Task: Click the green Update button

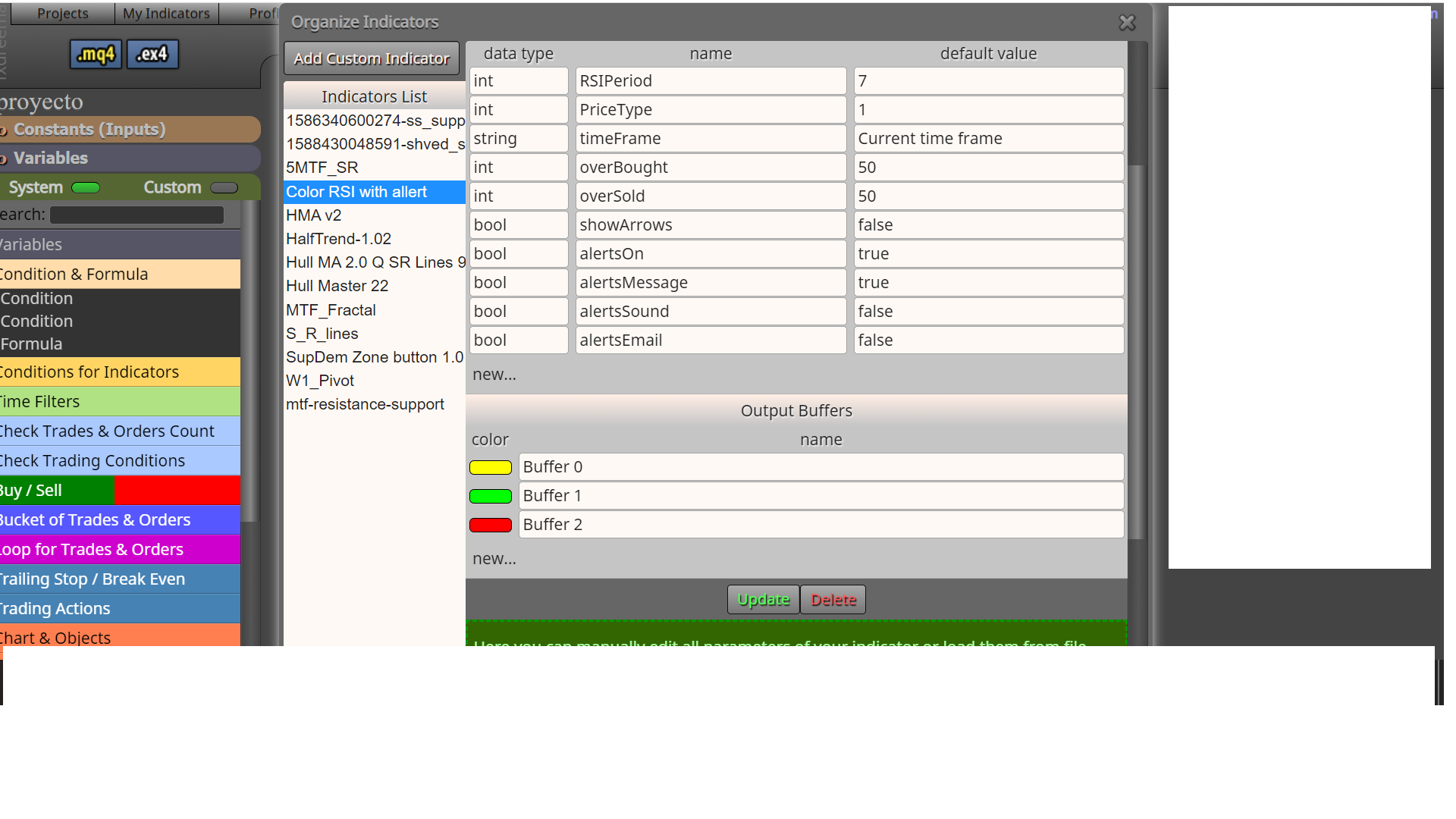Action: point(763,599)
